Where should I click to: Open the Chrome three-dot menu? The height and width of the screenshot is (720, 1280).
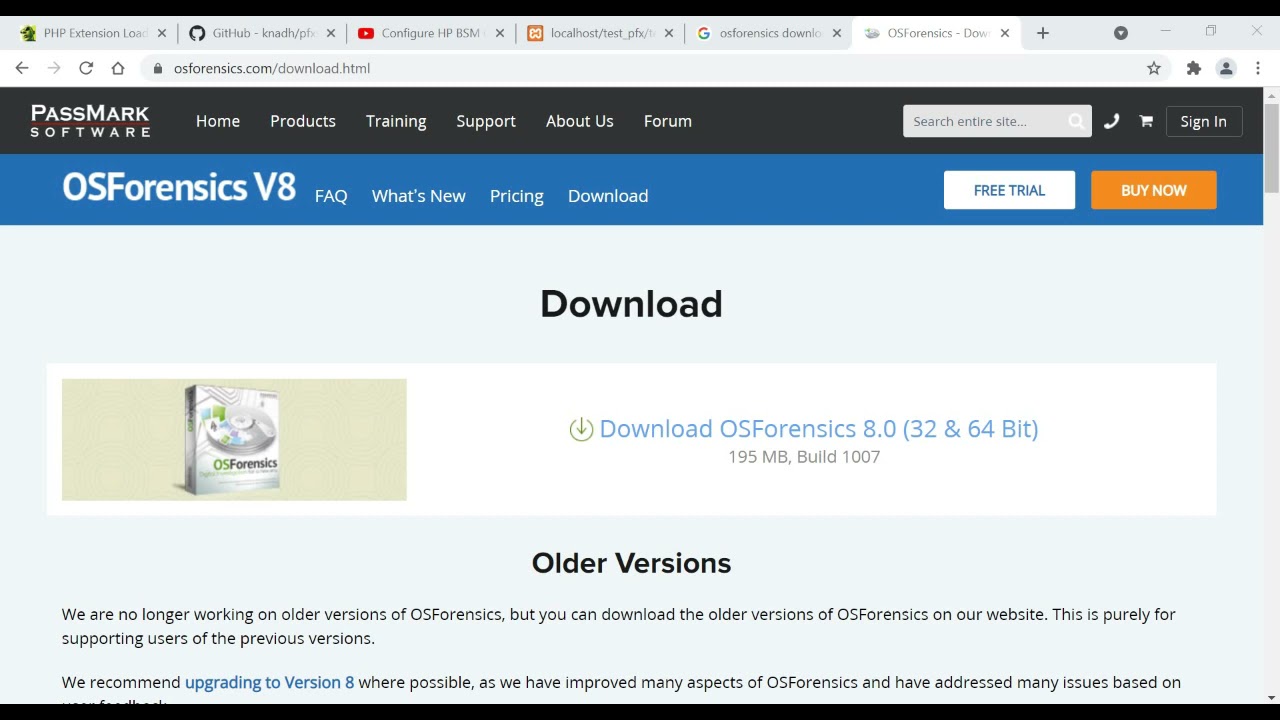1258,68
